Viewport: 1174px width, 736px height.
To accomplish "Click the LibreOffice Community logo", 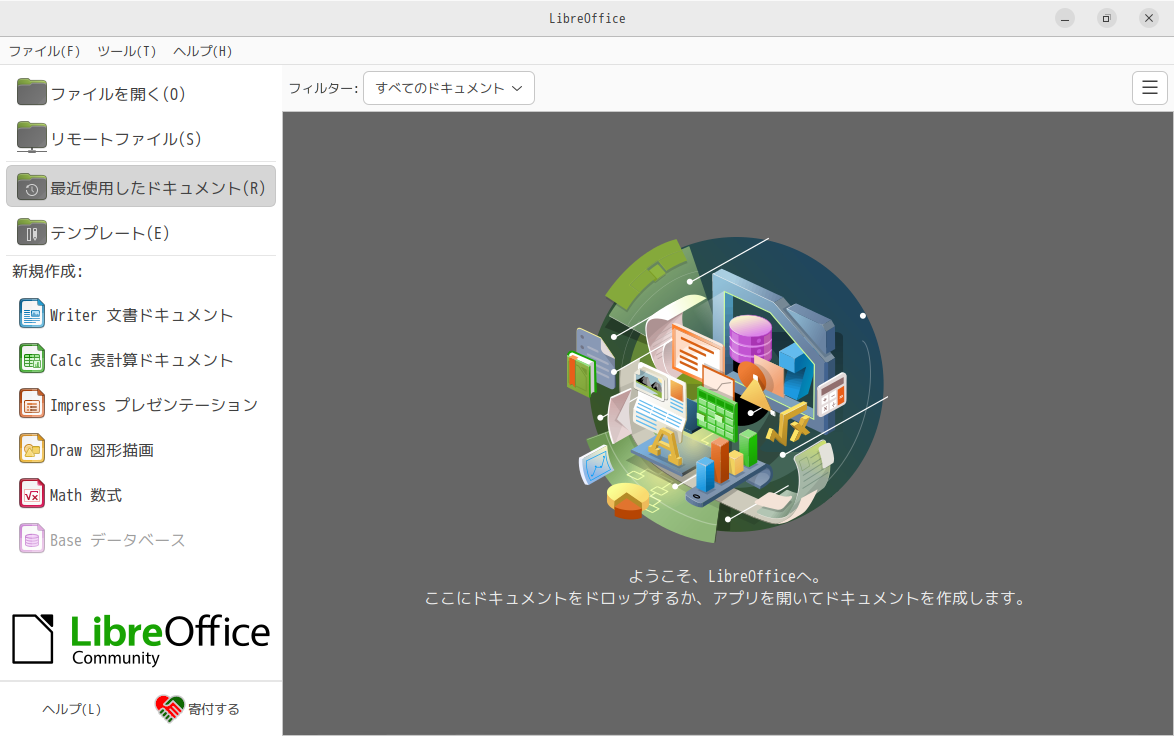I will coord(141,639).
